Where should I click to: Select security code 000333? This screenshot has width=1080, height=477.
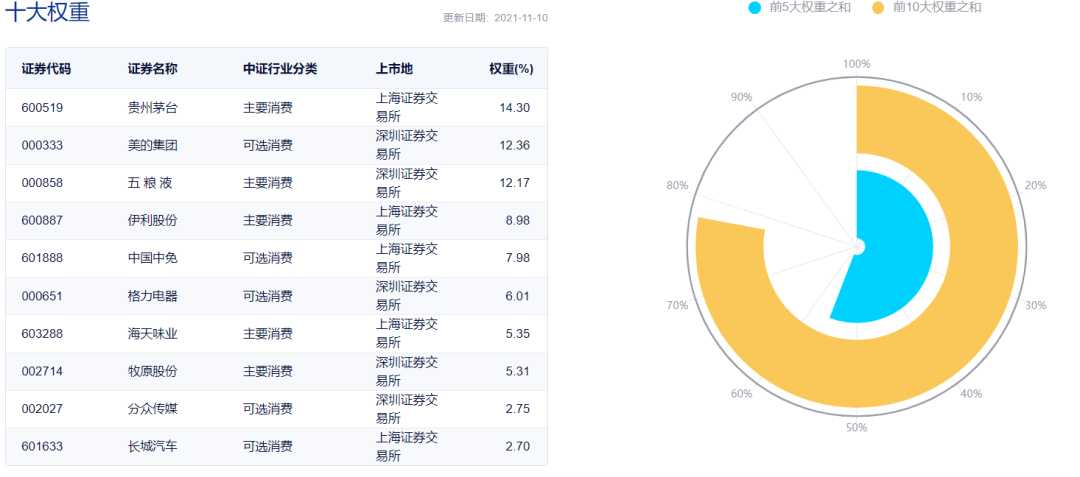click(43, 145)
